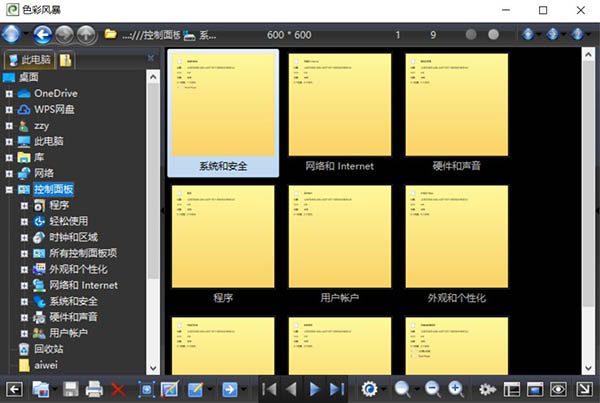Viewport: 600px width, 403px height.
Task: Click the image crop/resize picture icon
Action: (x=169, y=389)
